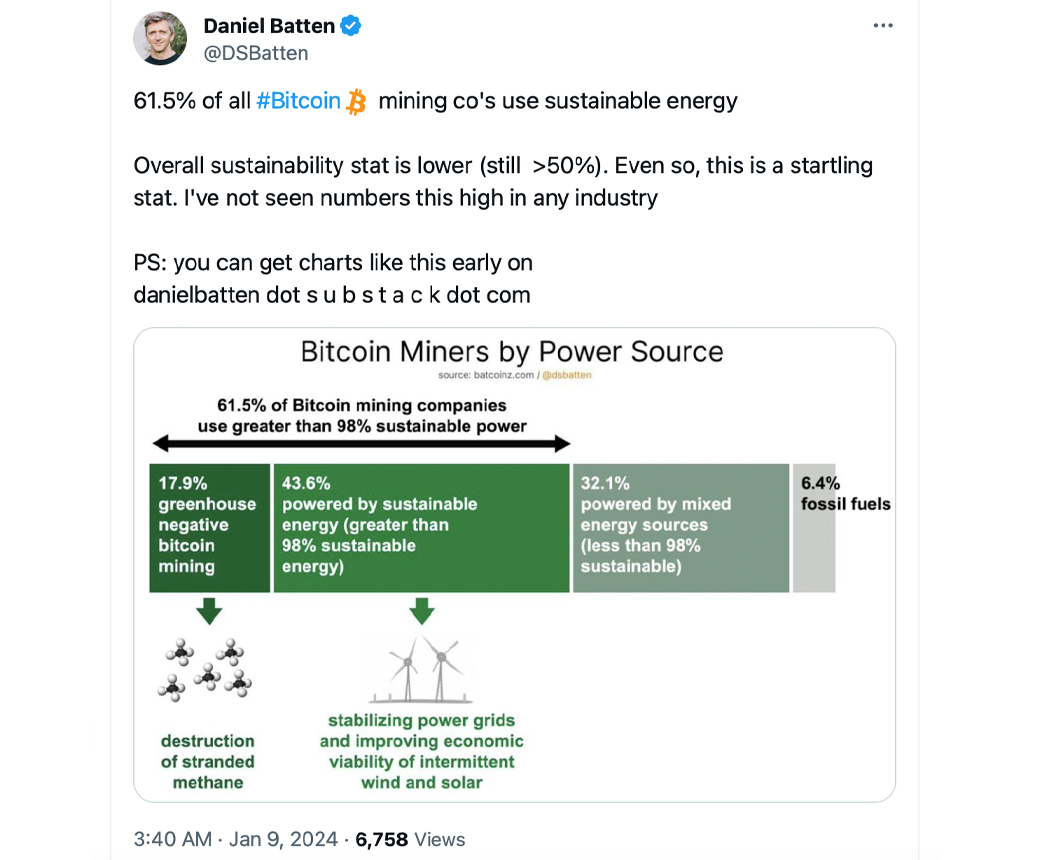Open the three-dot more options menu
The width and height of the screenshot is (1050, 860).
coord(882,26)
